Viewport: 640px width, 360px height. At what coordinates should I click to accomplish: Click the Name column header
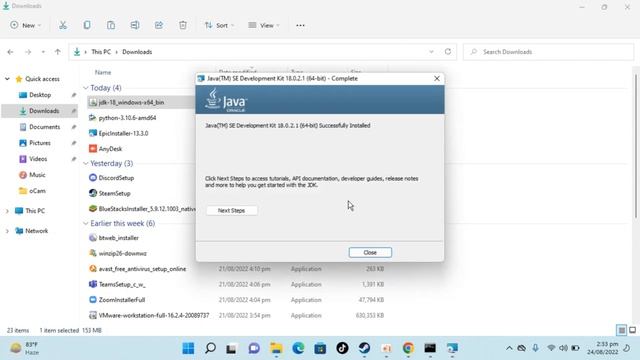tap(103, 72)
